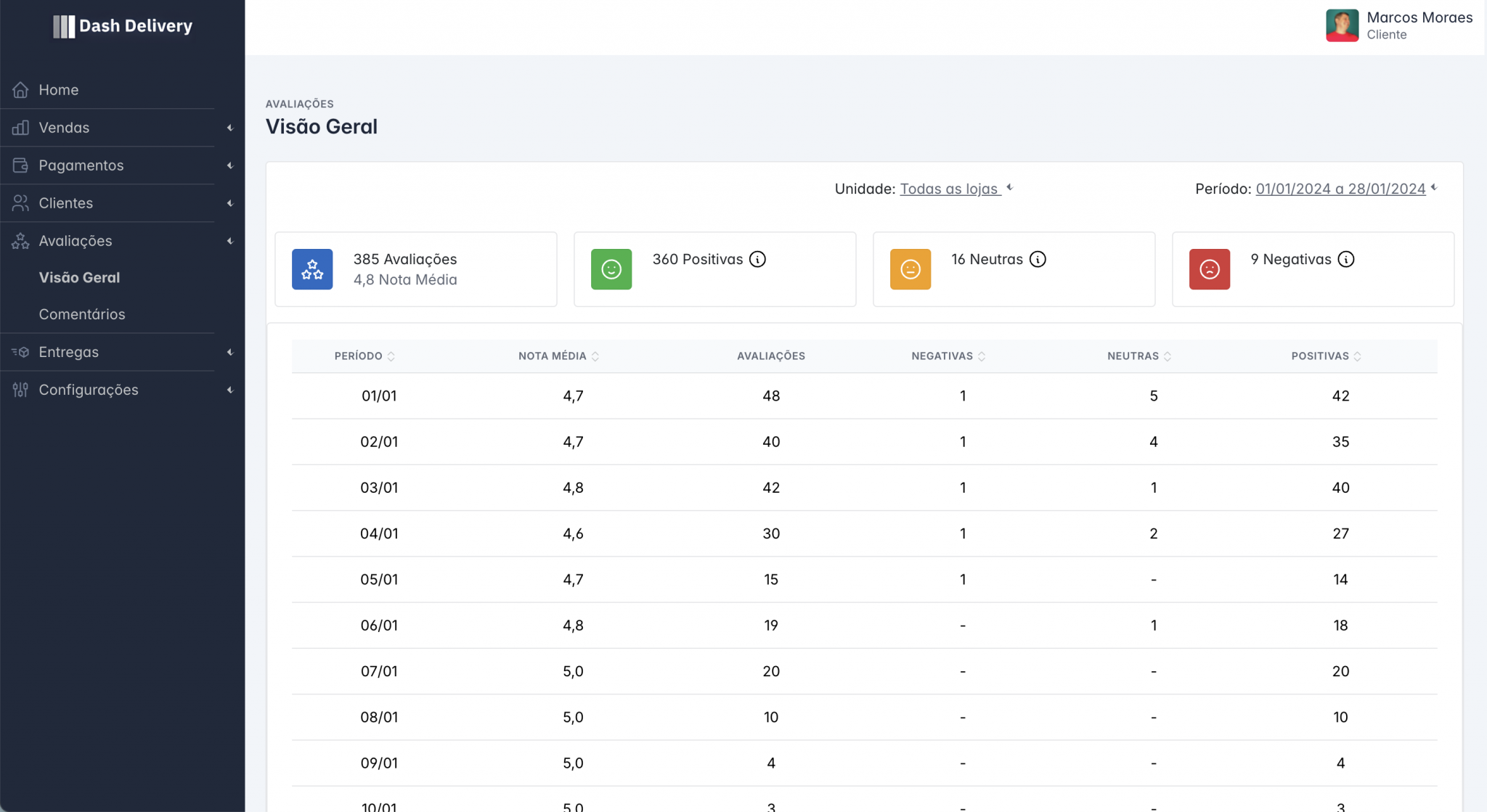
Task: Click the Clientes people icon
Action: tap(20, 203)
